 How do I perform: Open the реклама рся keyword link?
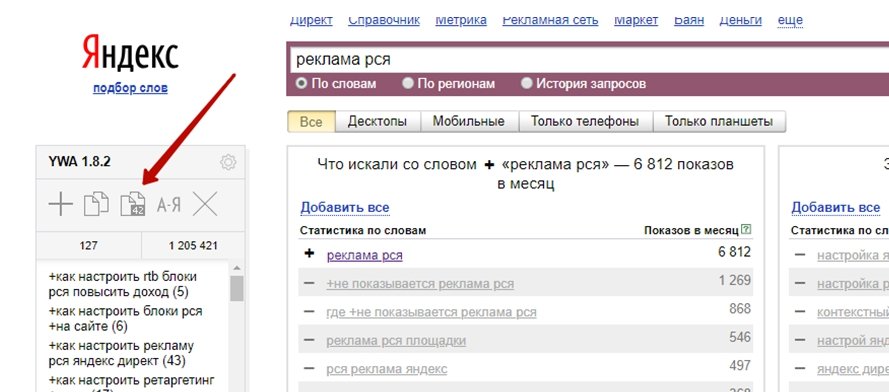365,255
